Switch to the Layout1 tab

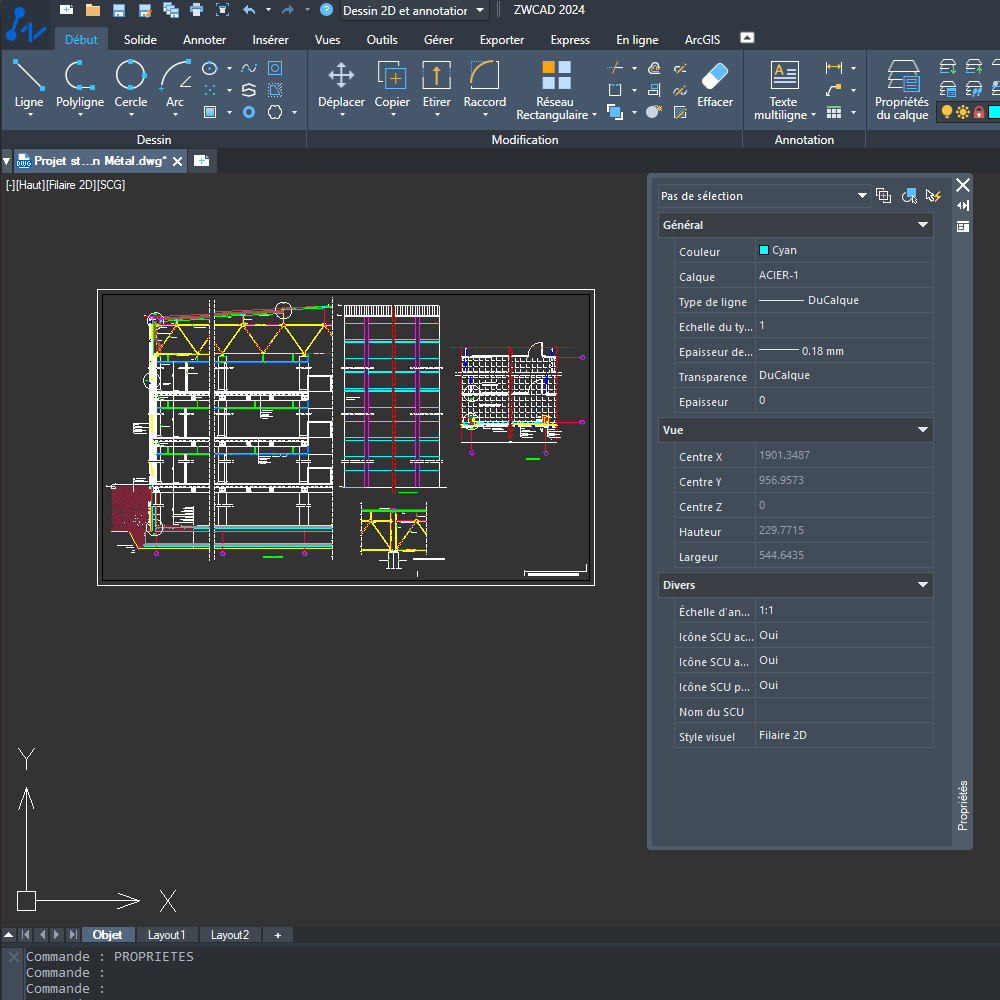click(x=166, y=935)
